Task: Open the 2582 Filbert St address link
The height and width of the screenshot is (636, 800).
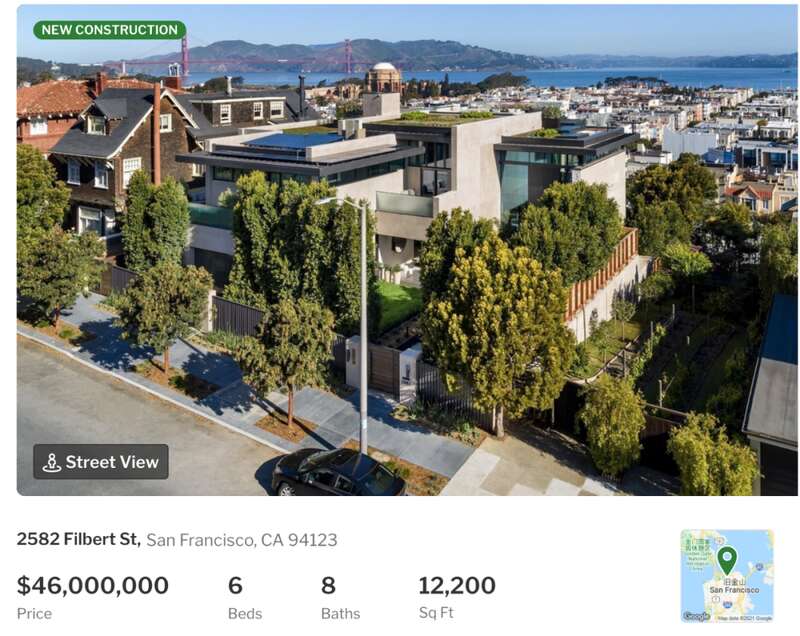Action: pos(78,539)
